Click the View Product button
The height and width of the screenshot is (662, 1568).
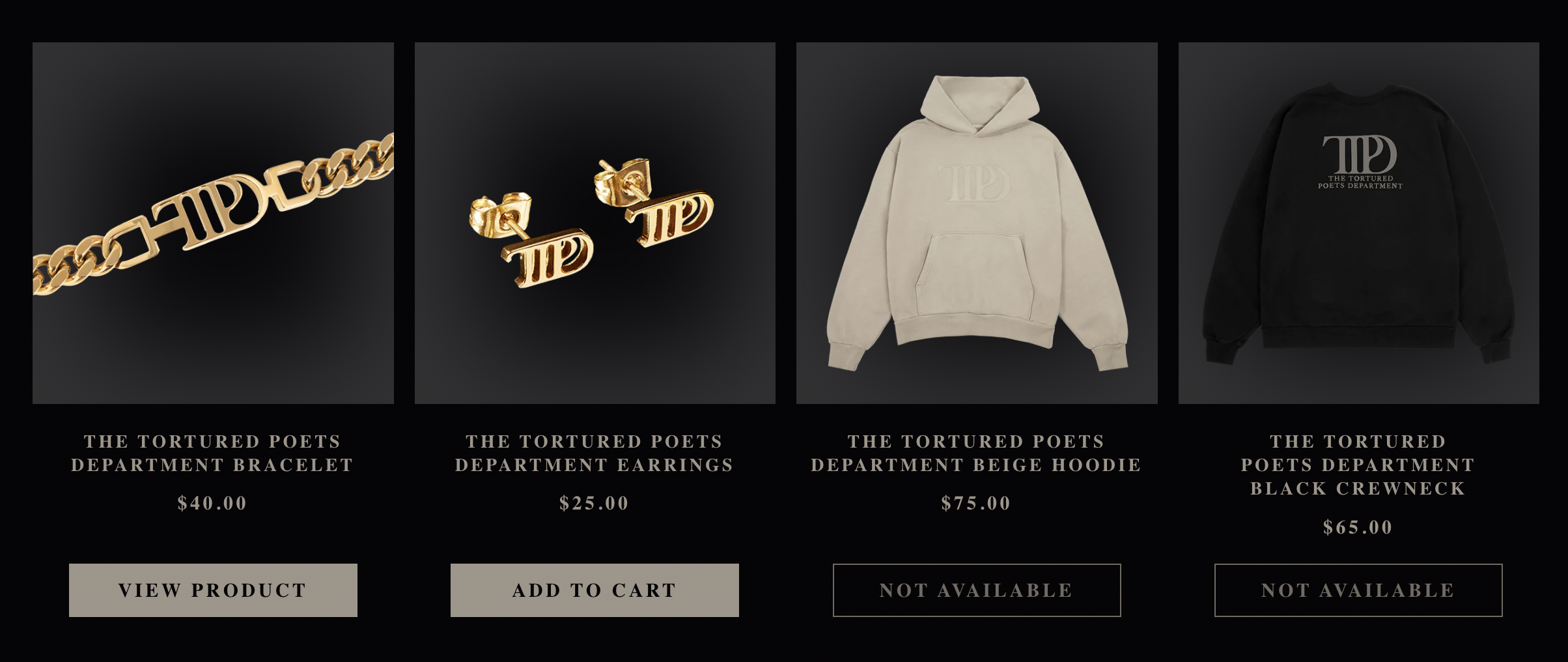coord(213,590)
